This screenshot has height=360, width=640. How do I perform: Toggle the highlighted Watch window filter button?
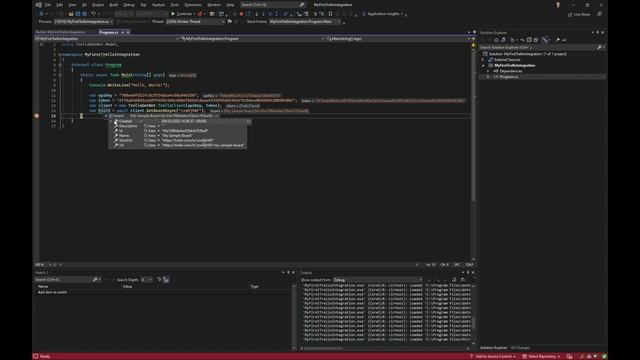pos(166,280)
